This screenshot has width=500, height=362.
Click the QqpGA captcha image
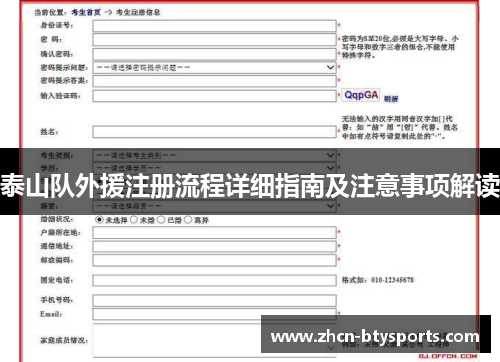pyautogui.click(x=361, y=95)
